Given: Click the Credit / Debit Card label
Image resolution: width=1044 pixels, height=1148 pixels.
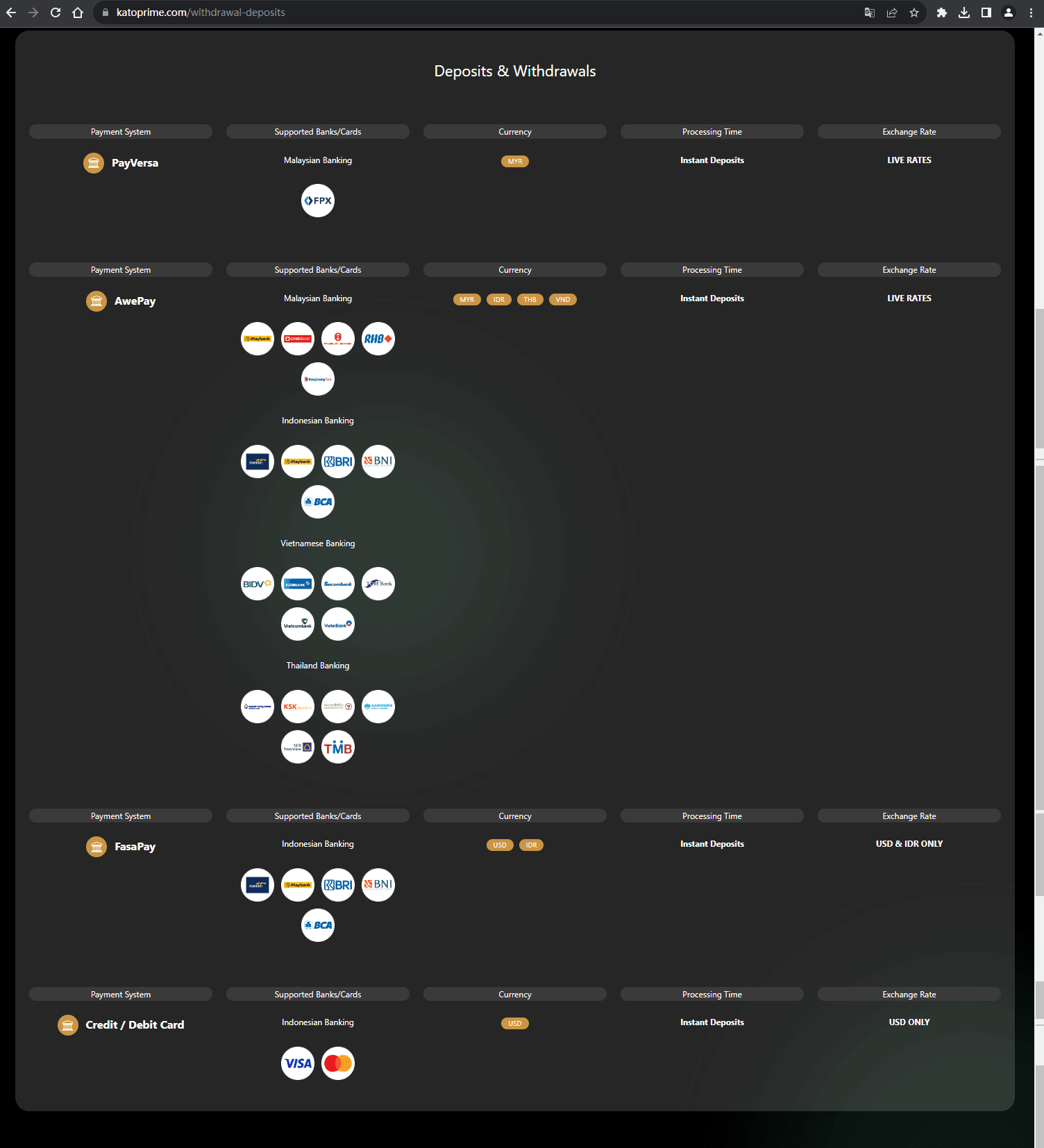Looking at the screenshot, I should (x=135, y=1025).
